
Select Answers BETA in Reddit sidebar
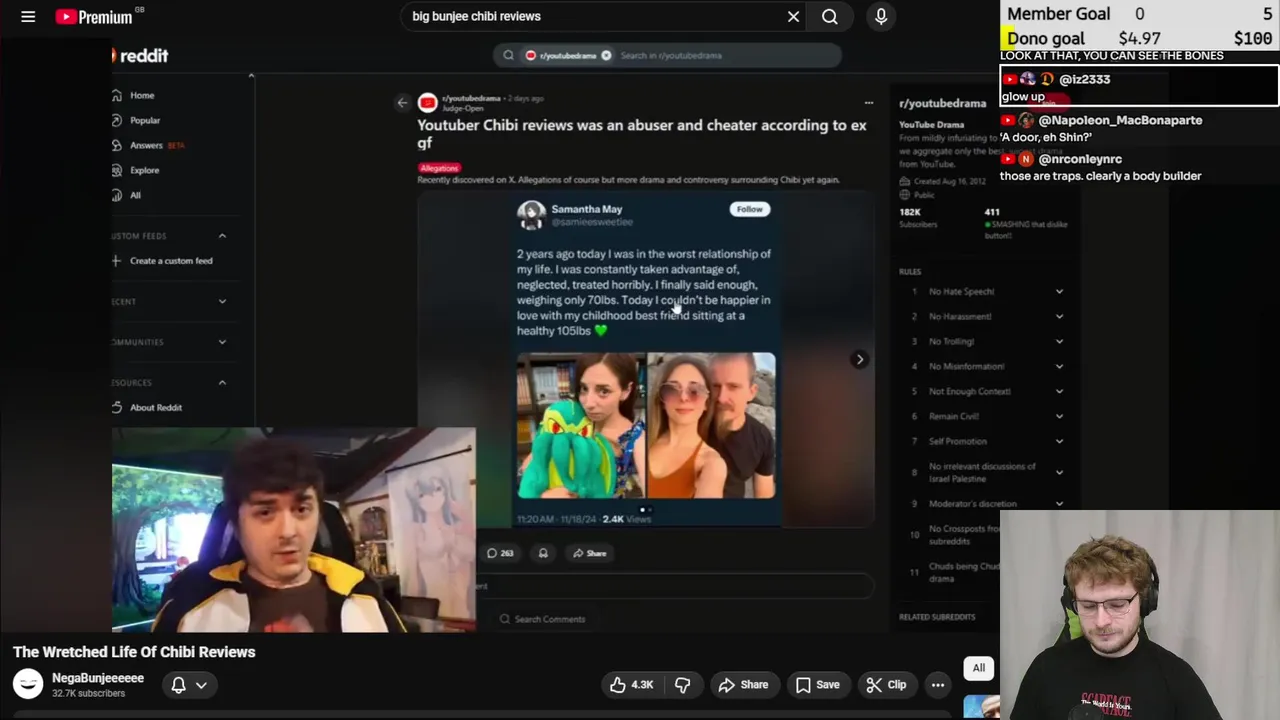[148, 145]
